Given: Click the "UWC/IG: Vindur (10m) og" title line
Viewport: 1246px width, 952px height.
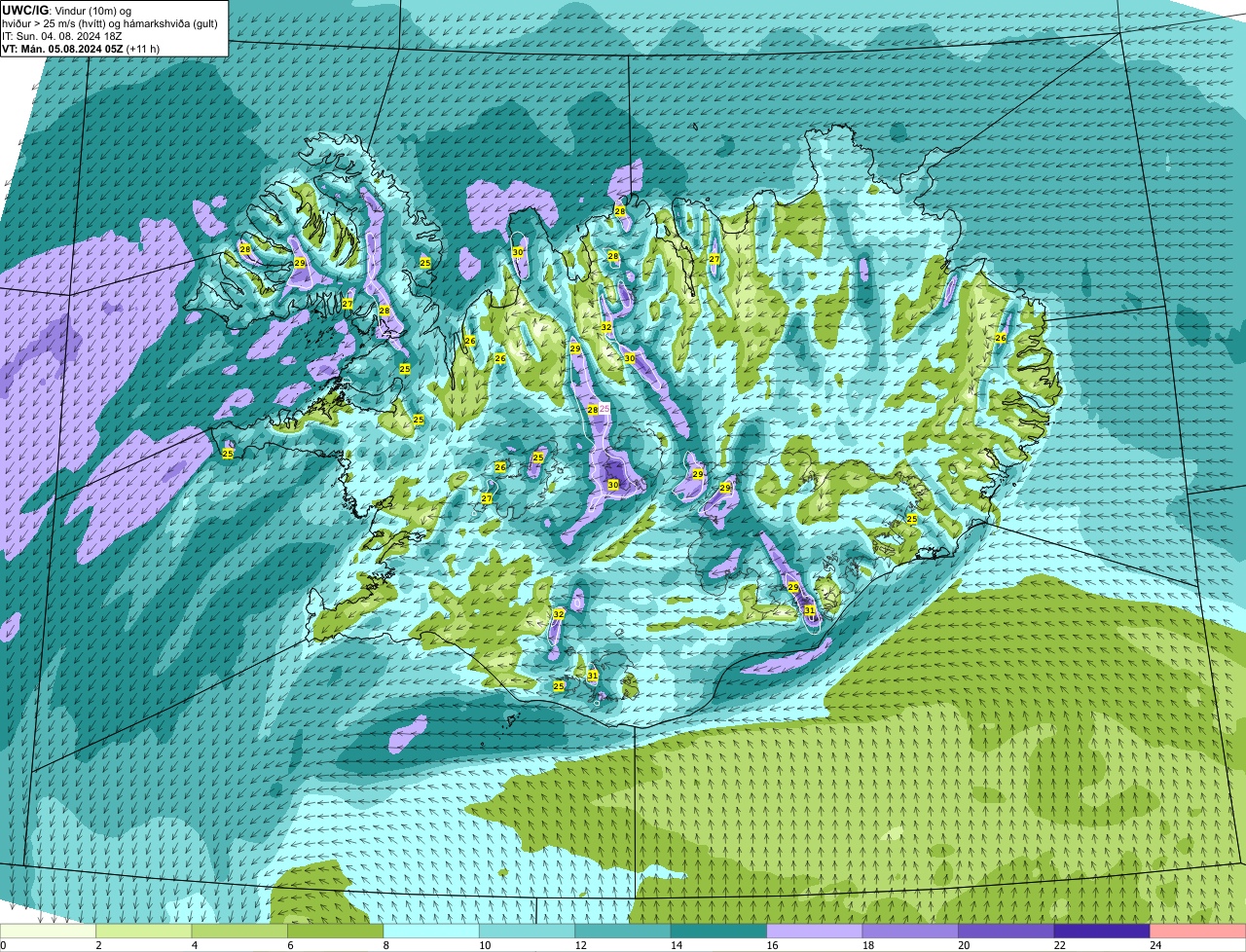Looking at the screenshot, I should pos(67,10).
